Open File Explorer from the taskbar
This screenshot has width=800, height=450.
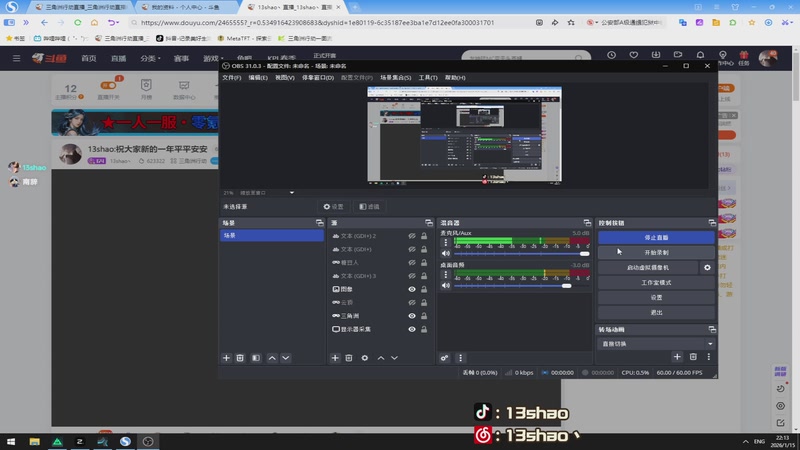[x=34, y=442]
